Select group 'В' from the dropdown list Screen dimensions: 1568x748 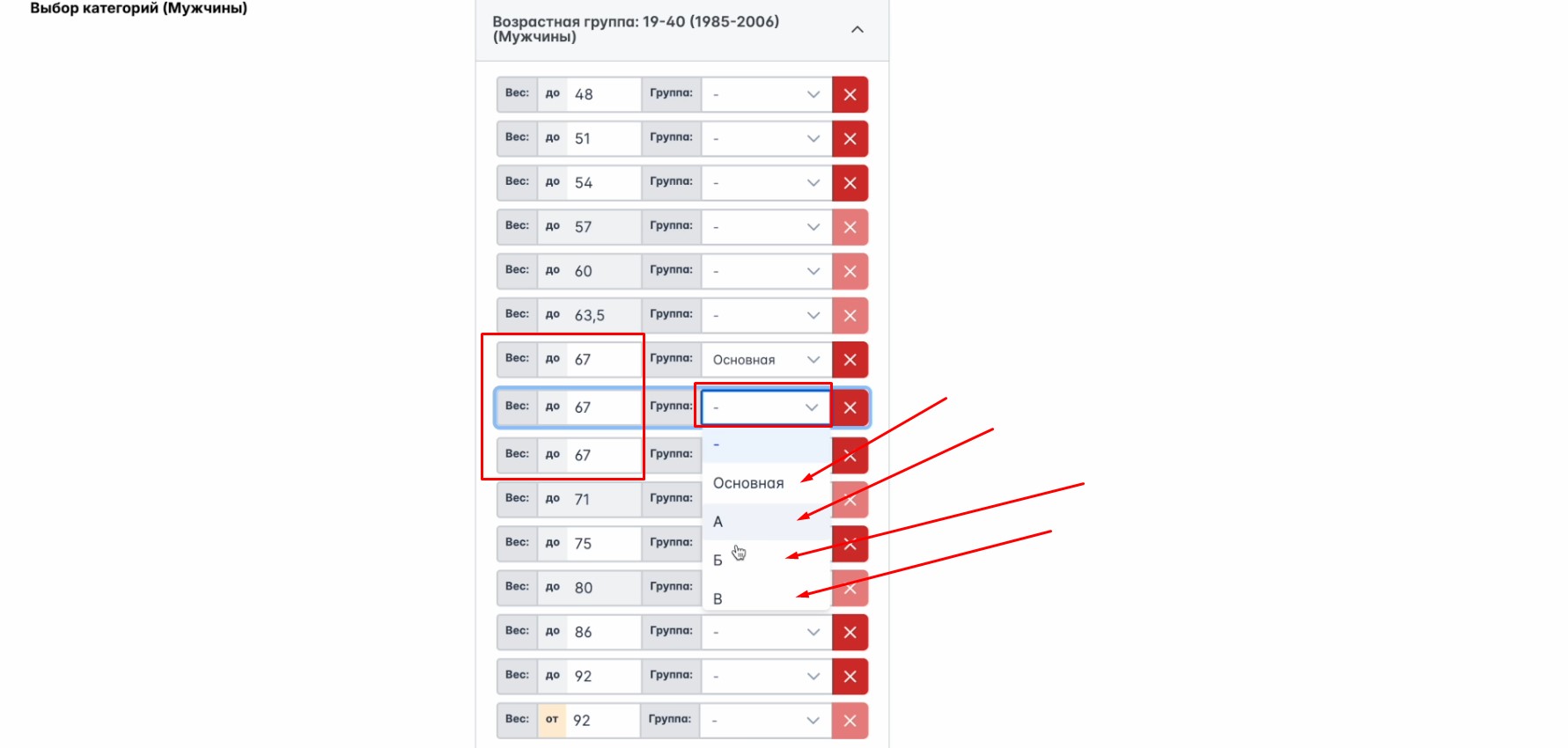tap(718, 599)
